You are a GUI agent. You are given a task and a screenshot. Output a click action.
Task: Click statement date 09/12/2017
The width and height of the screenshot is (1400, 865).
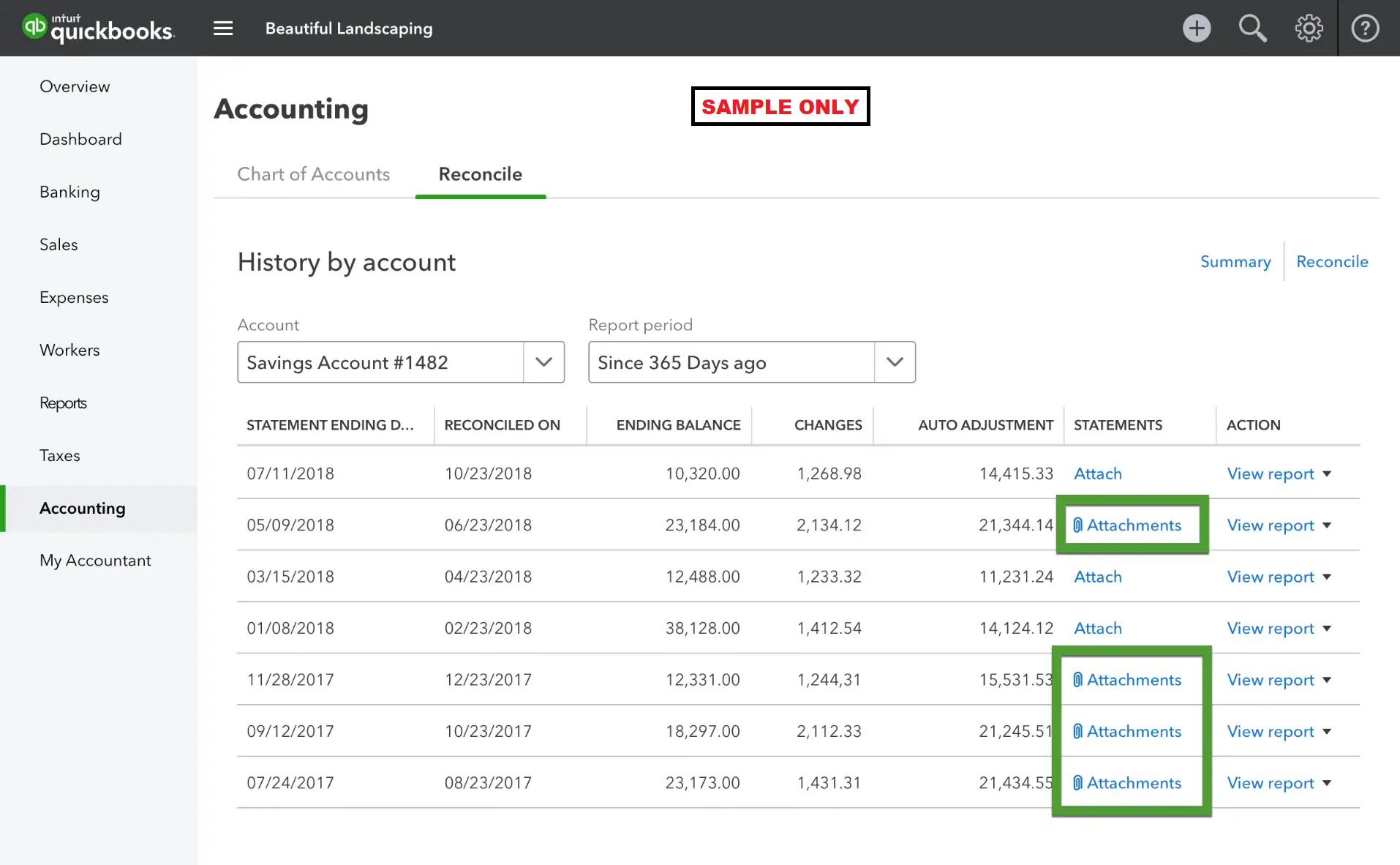pos(290,731)
